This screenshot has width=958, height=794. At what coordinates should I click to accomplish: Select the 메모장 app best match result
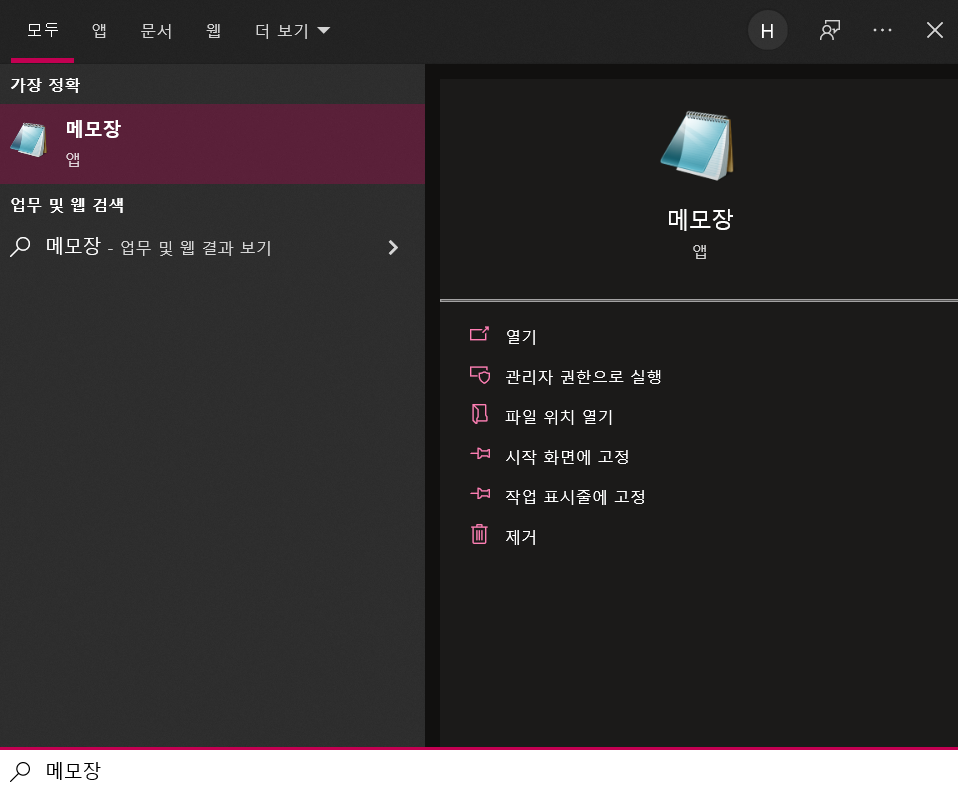click(x=212, y=144)
